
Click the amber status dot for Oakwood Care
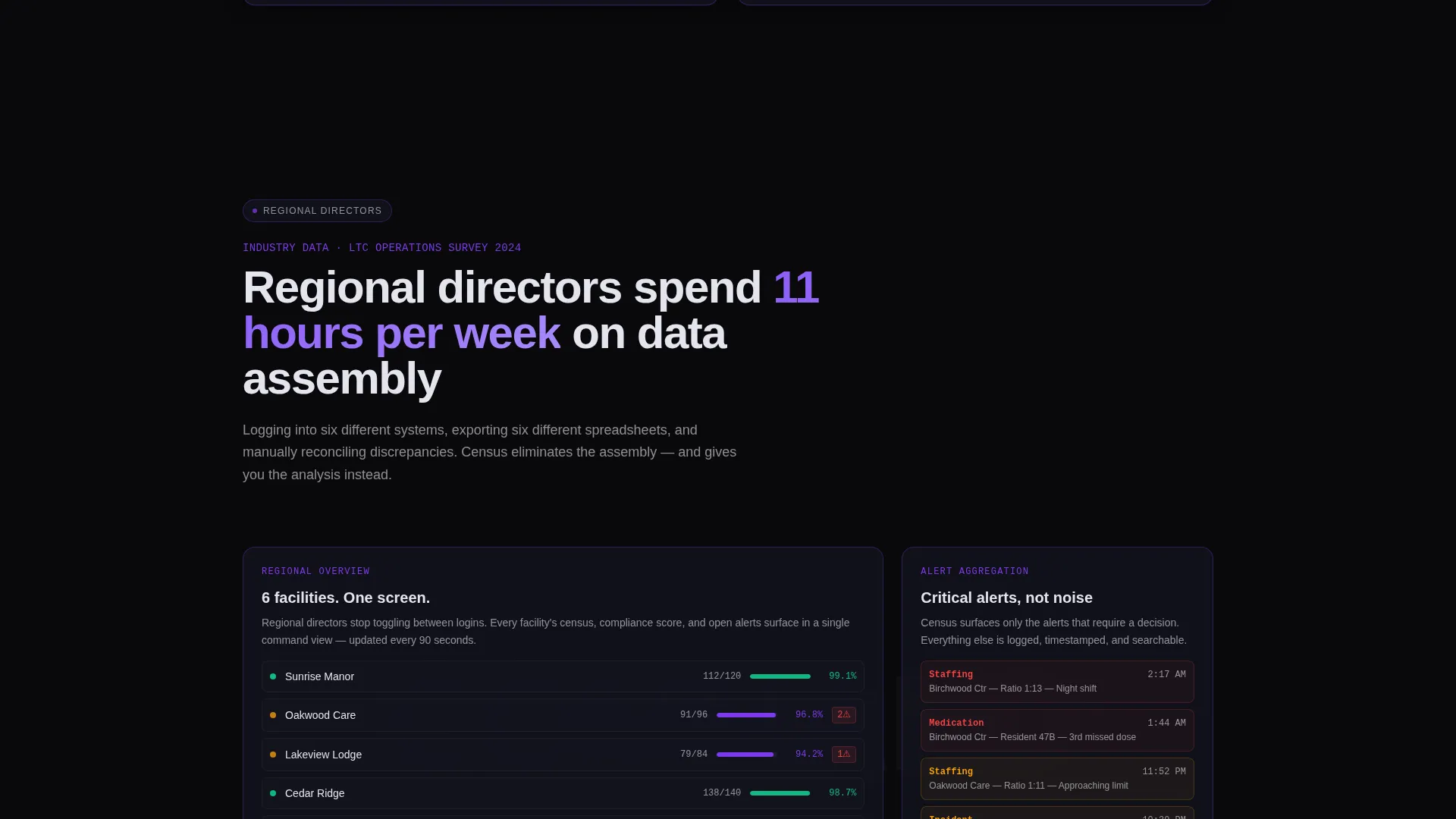(x=273, y=715)
